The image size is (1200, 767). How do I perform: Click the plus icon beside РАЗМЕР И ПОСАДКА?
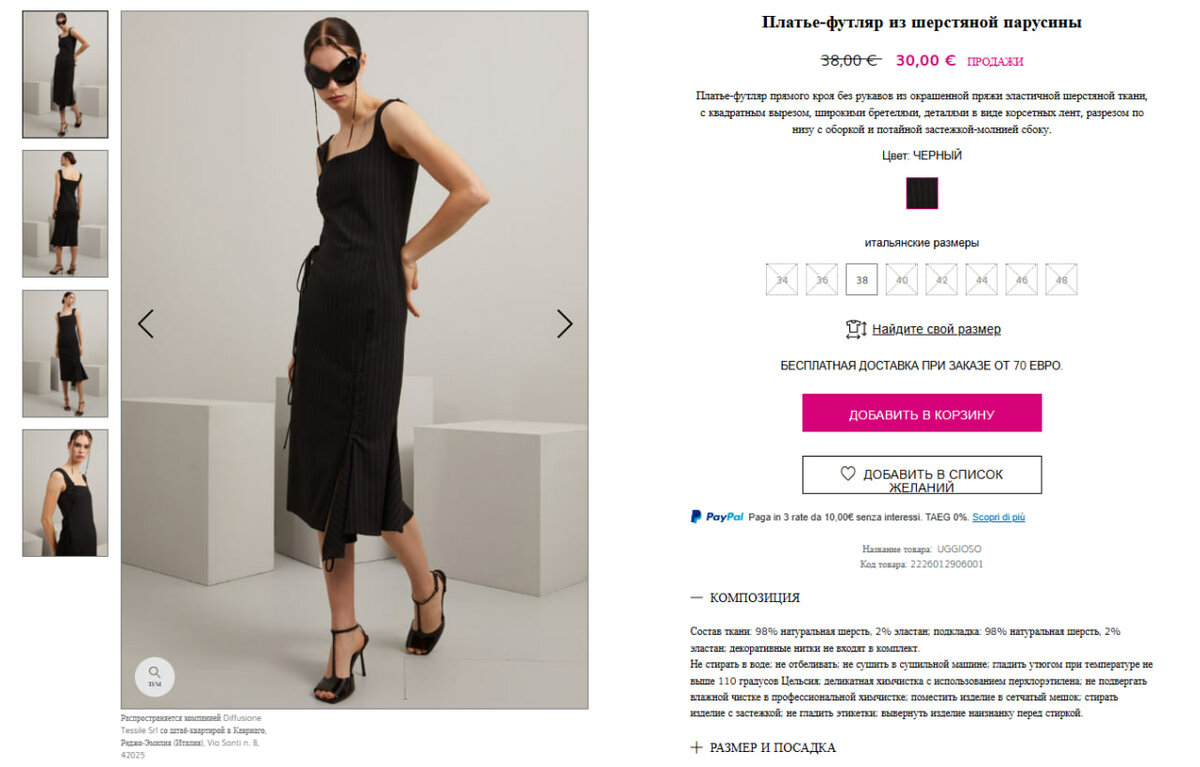[696, 747]
